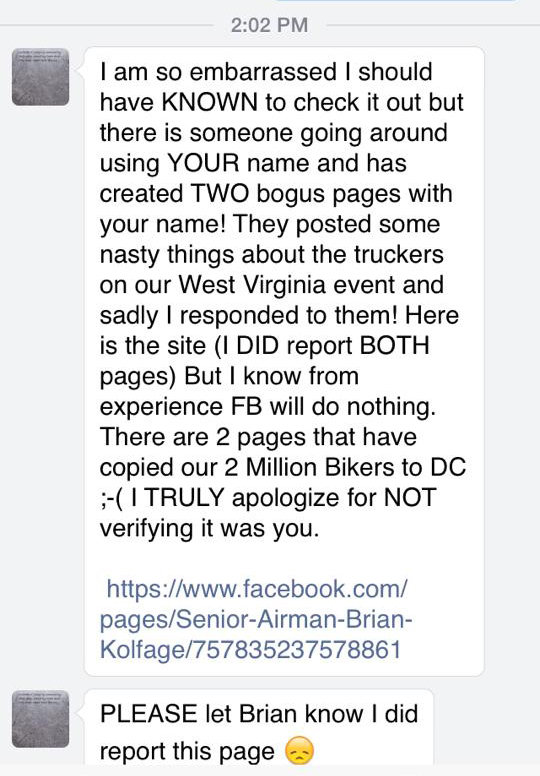Tap the words '2 Million Bikers to DC'
Viewport: 540px width, 776px height.
(345, 467)
